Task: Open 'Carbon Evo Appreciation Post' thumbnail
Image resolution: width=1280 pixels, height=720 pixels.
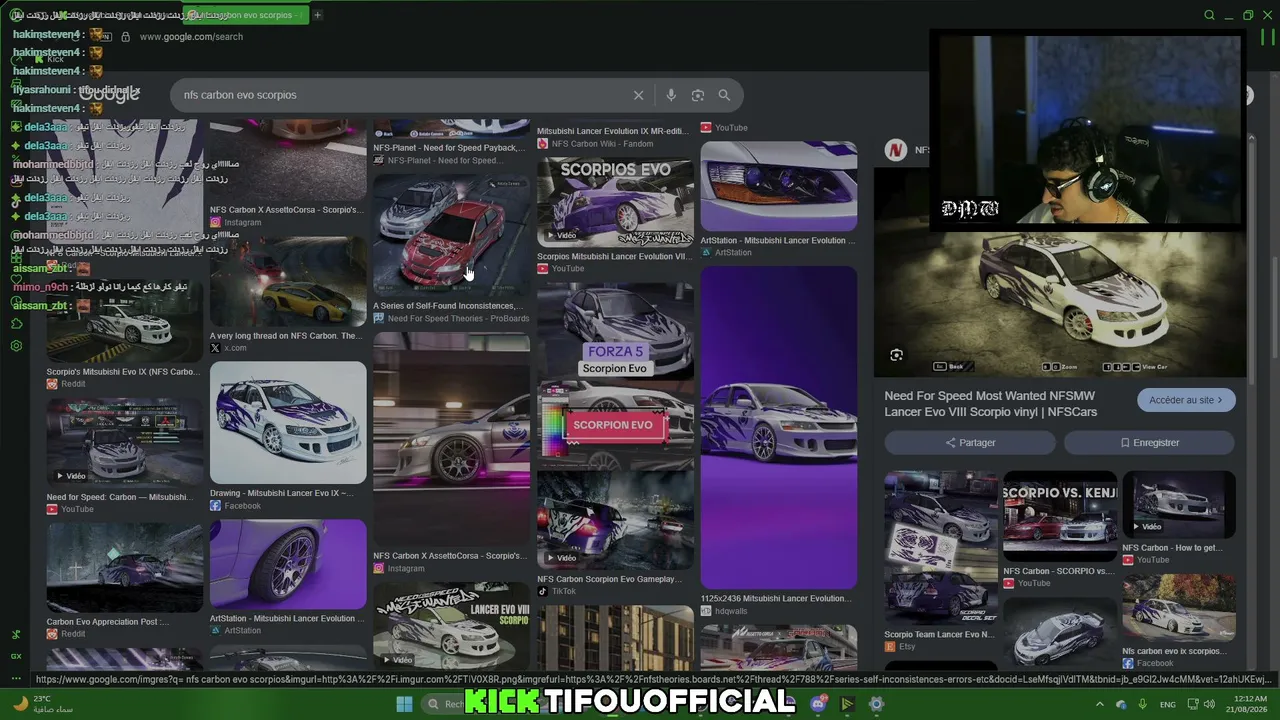Action: pyautogui.click(x=124, y=568)
